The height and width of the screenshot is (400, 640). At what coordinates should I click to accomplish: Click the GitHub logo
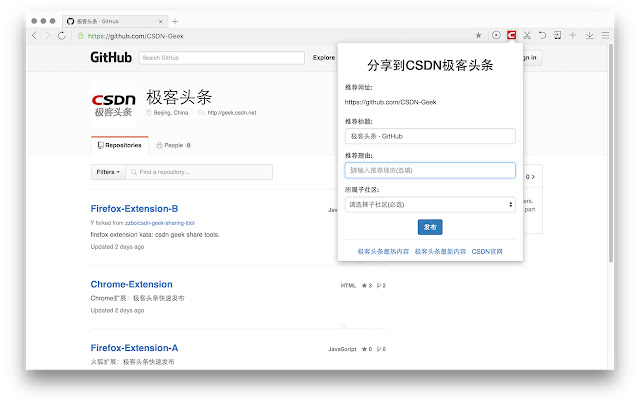(x=111, y=58)
